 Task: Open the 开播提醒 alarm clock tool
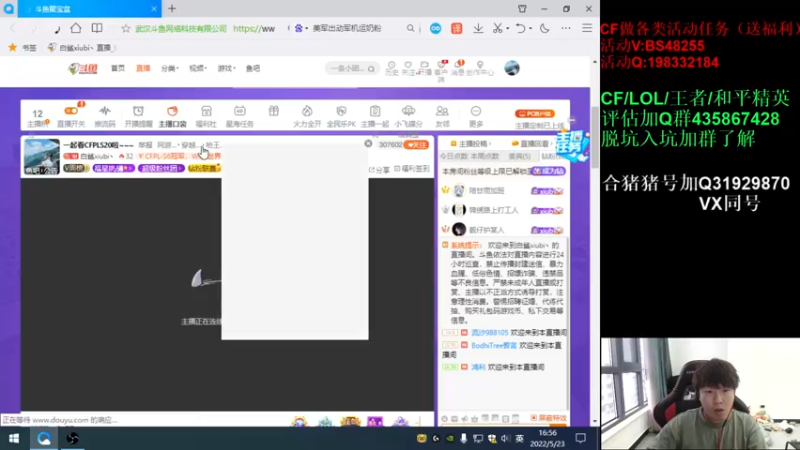[x=138, y=116]
